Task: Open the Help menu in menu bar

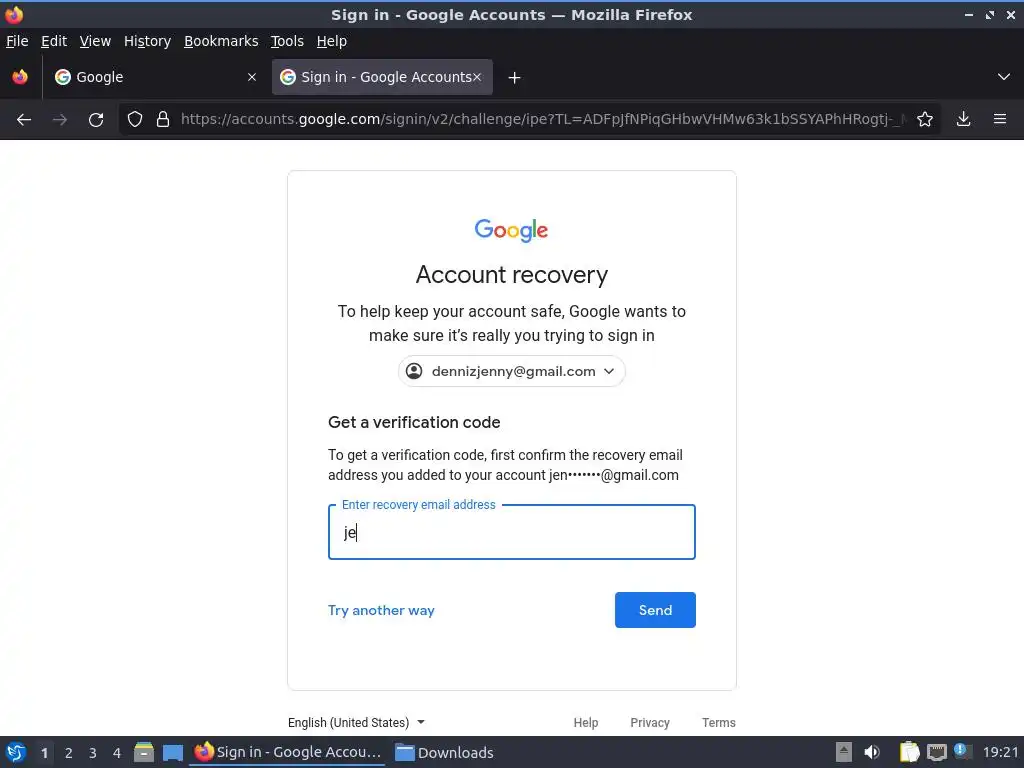Action: (331, 41)
